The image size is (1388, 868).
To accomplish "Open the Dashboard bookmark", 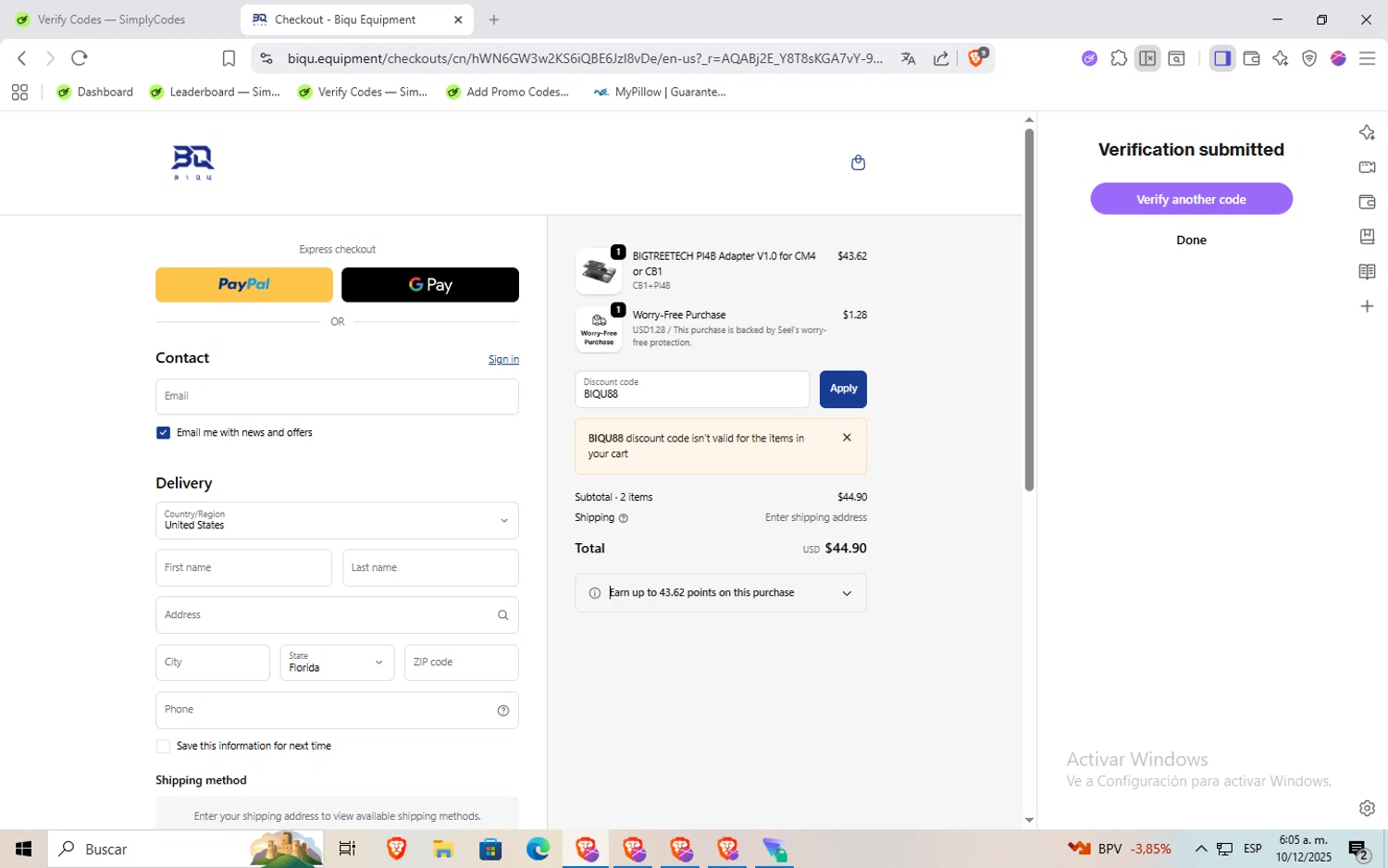I will [x=94, y=92].
